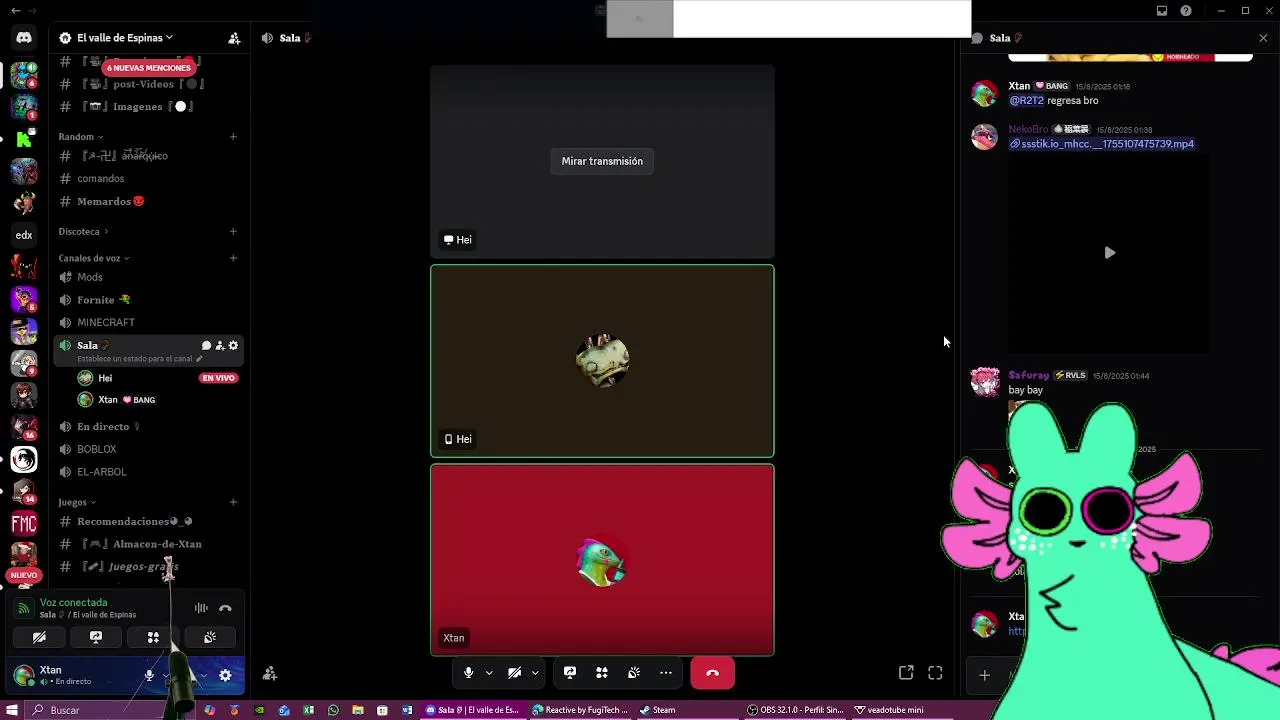The height and width of the screenshot is (720, 1280).
Task: Open the Memardos channel
Action: point(148,201)
